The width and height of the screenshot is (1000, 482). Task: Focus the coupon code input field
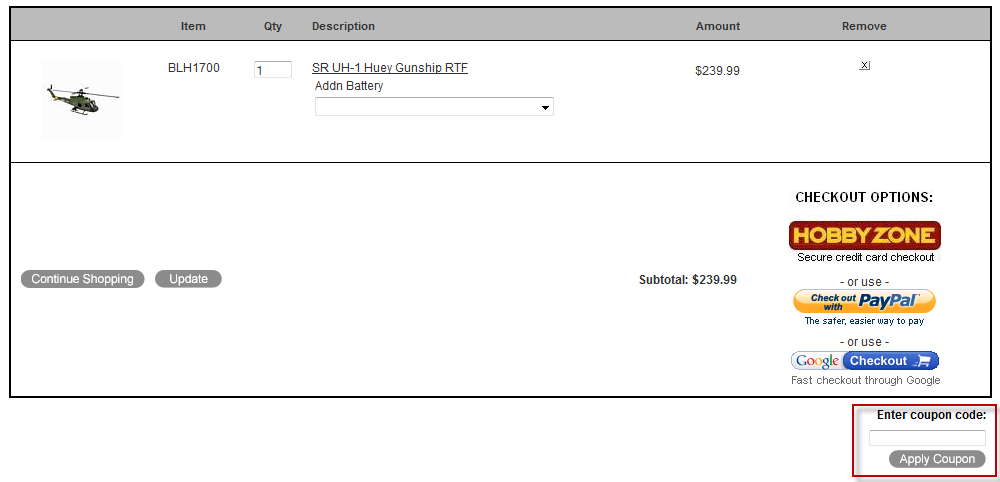coord(927,438)
